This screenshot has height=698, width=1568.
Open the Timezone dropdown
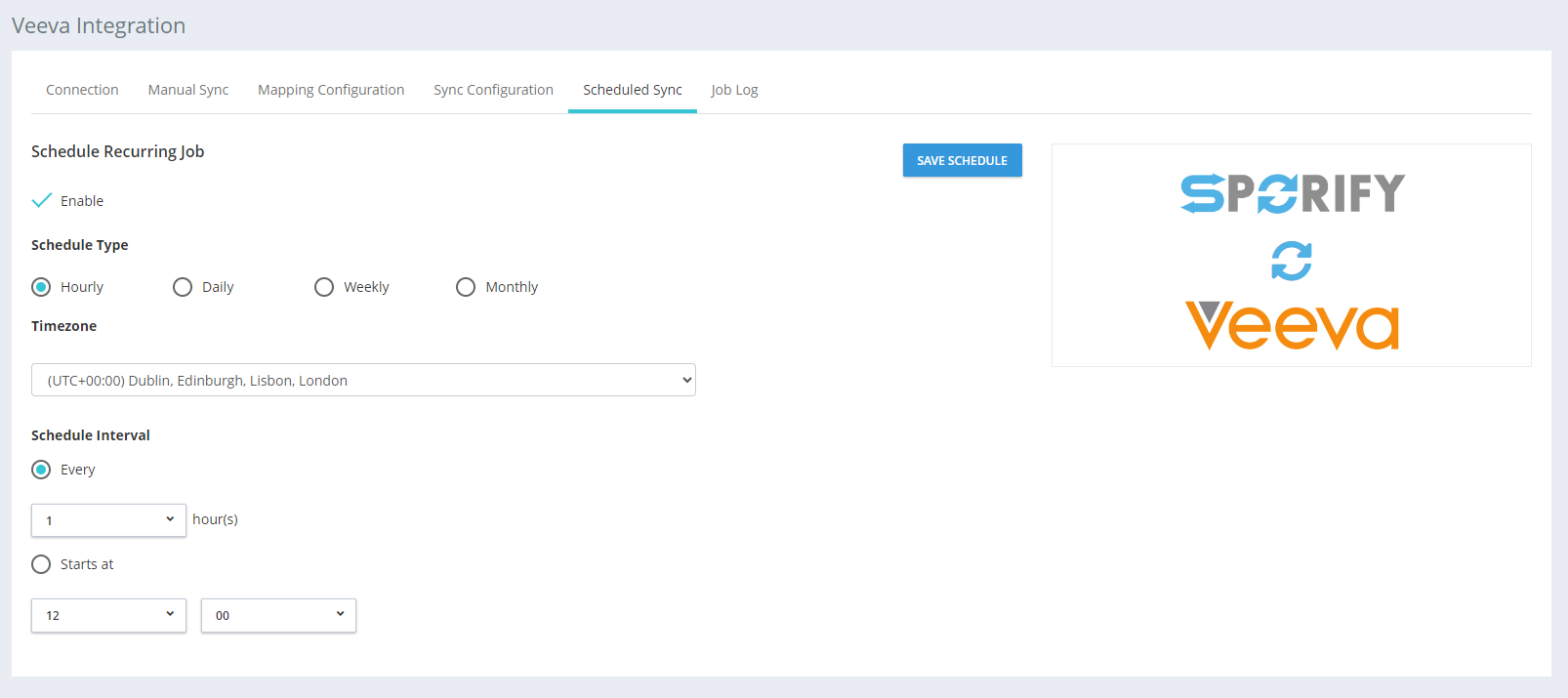pos(363,380)
